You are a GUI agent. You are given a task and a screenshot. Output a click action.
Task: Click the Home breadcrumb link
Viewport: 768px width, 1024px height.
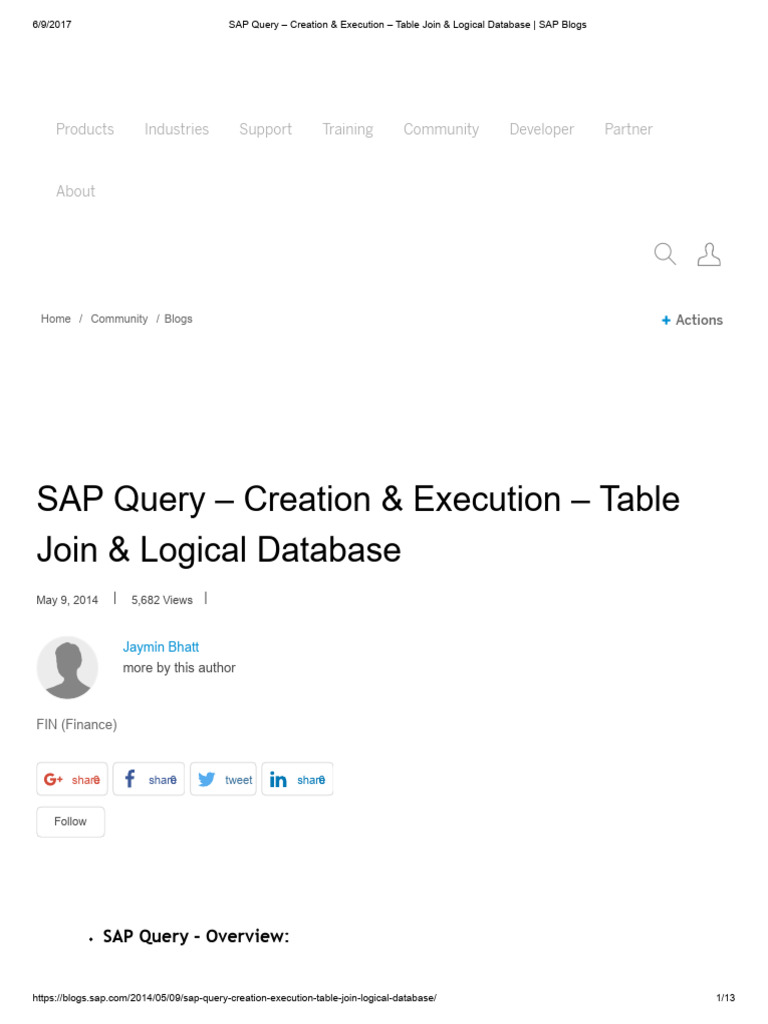click(56, 319)
